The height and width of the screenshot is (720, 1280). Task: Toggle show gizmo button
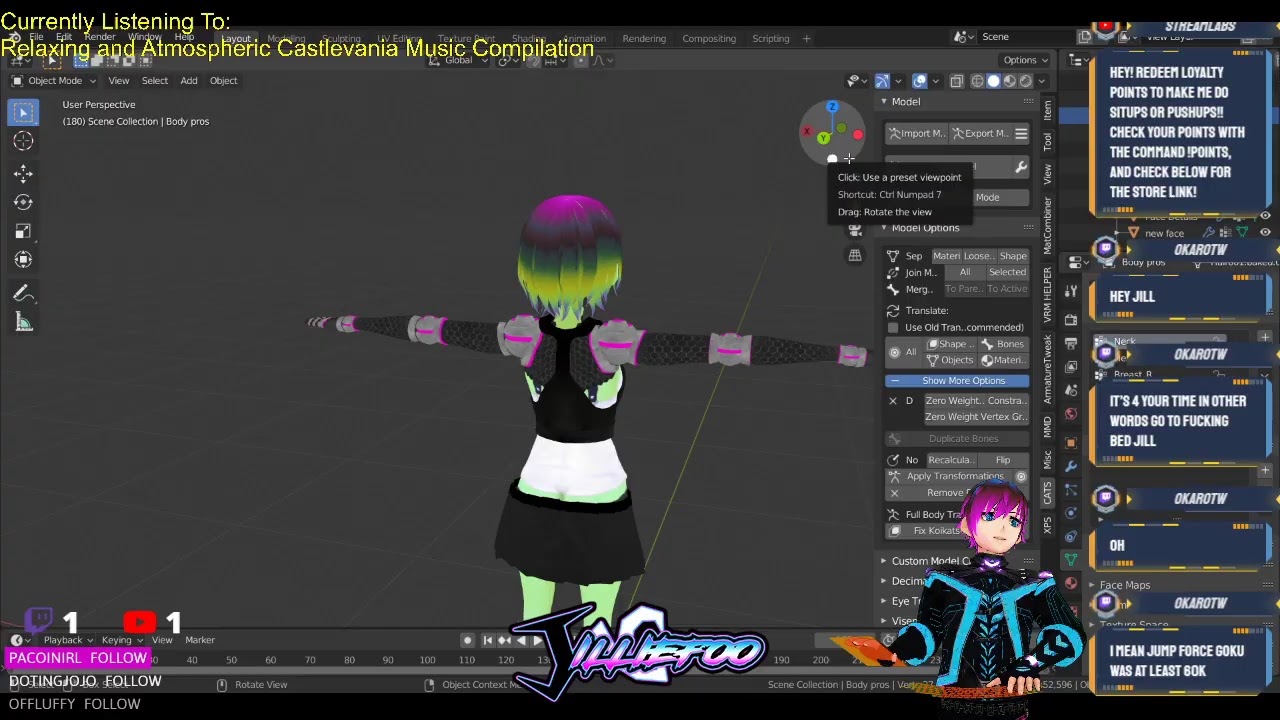click(x=882, y=81)
